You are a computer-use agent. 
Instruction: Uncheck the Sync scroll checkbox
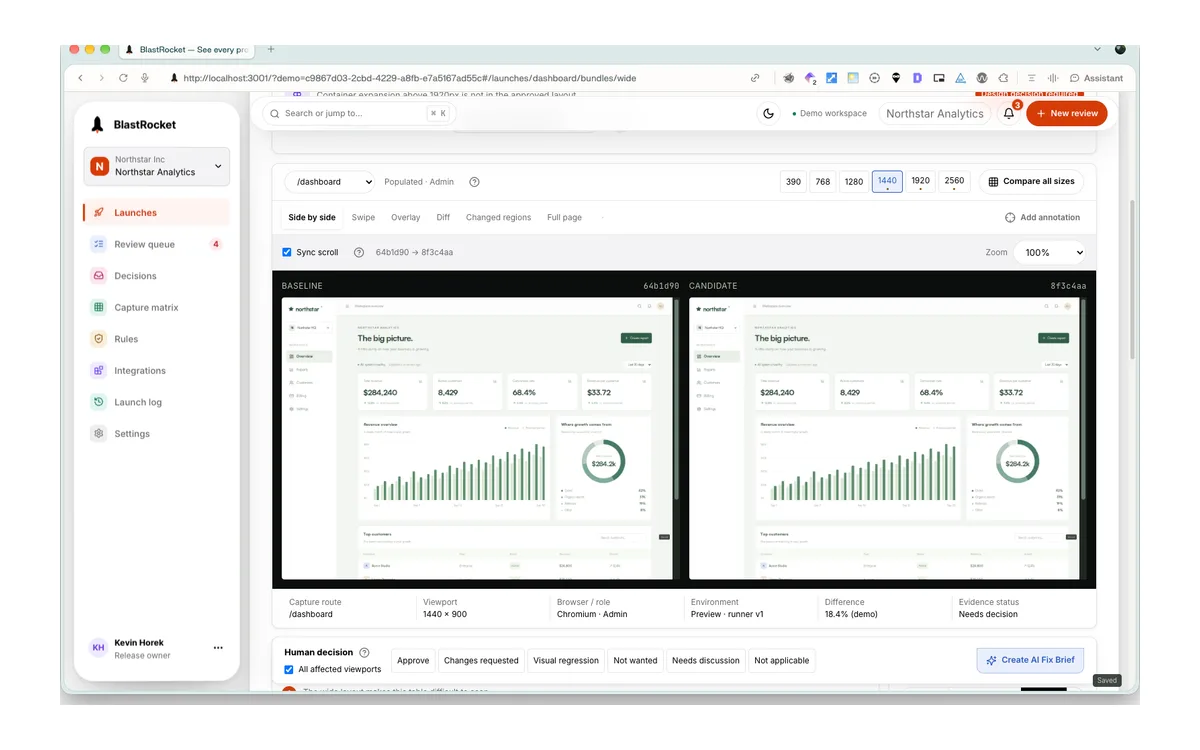tap(287, 253)
